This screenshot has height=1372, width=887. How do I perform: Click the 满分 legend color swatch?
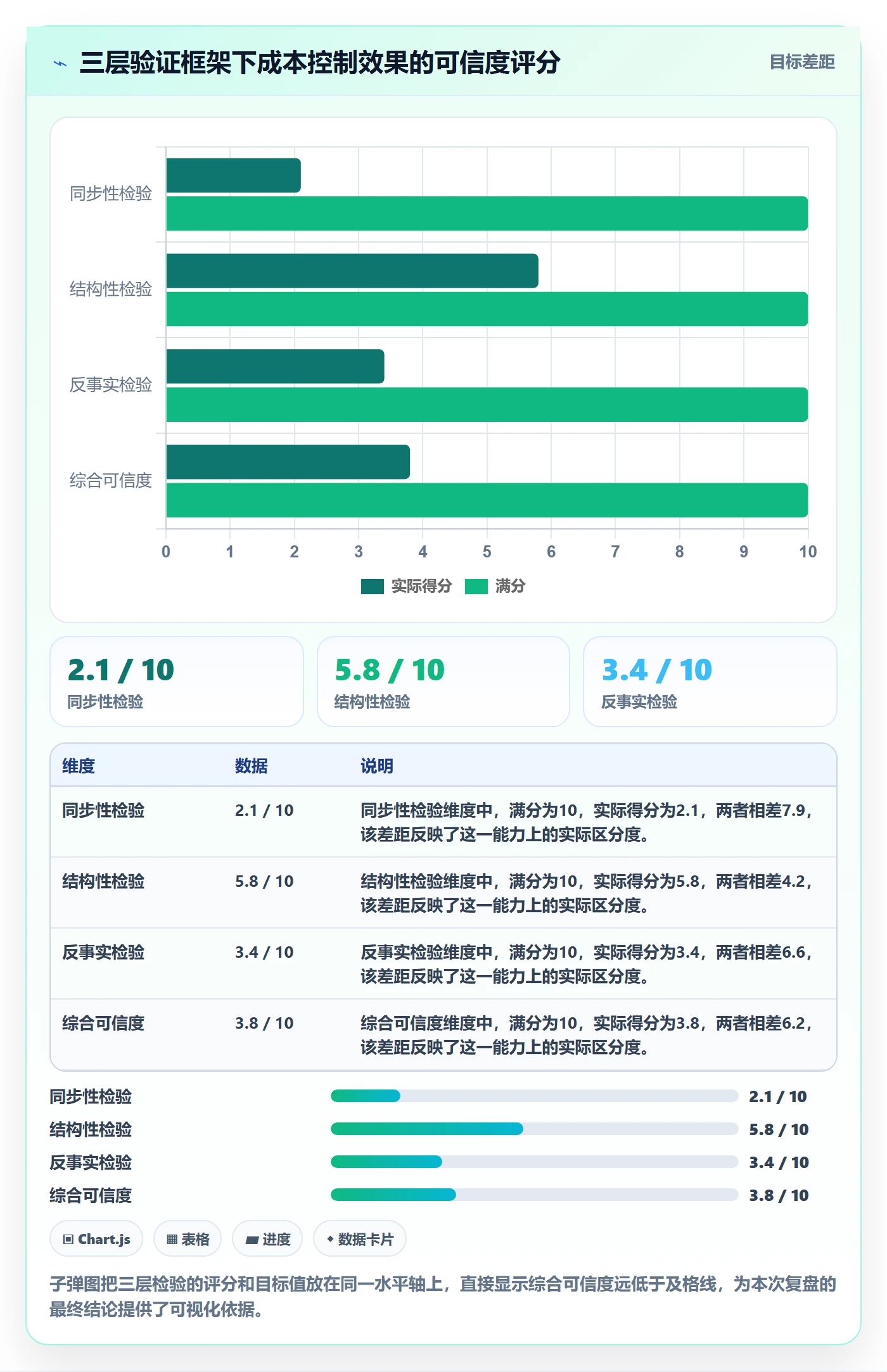(476, 587)
